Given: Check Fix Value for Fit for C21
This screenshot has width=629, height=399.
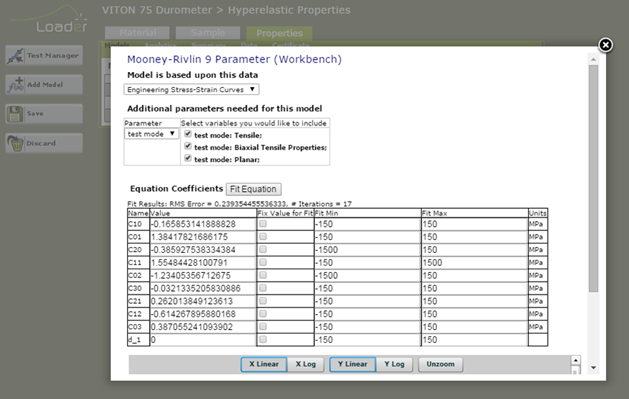Looking at the screenshot, I should pos(263,301).
